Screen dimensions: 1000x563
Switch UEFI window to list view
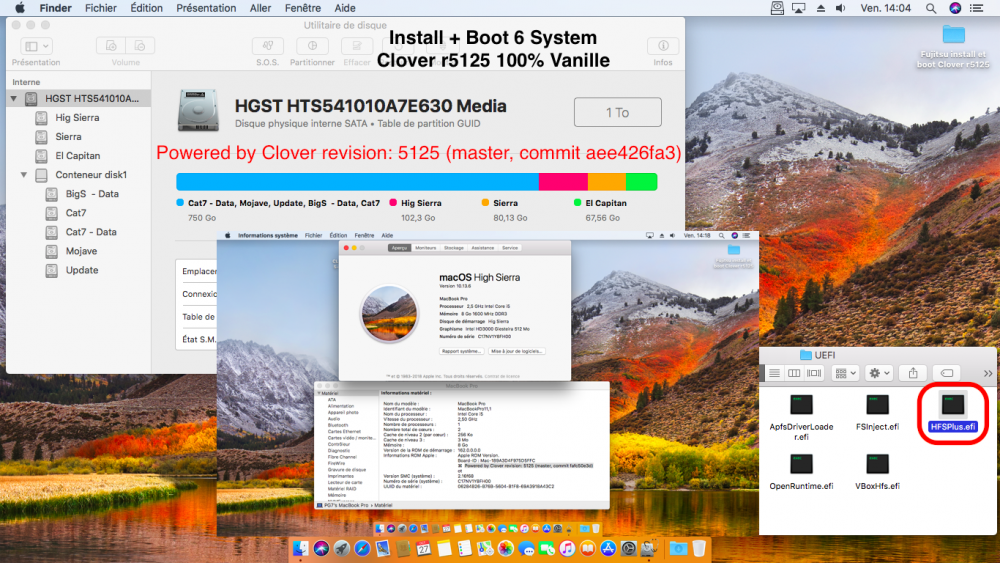(x=774, y=373)
